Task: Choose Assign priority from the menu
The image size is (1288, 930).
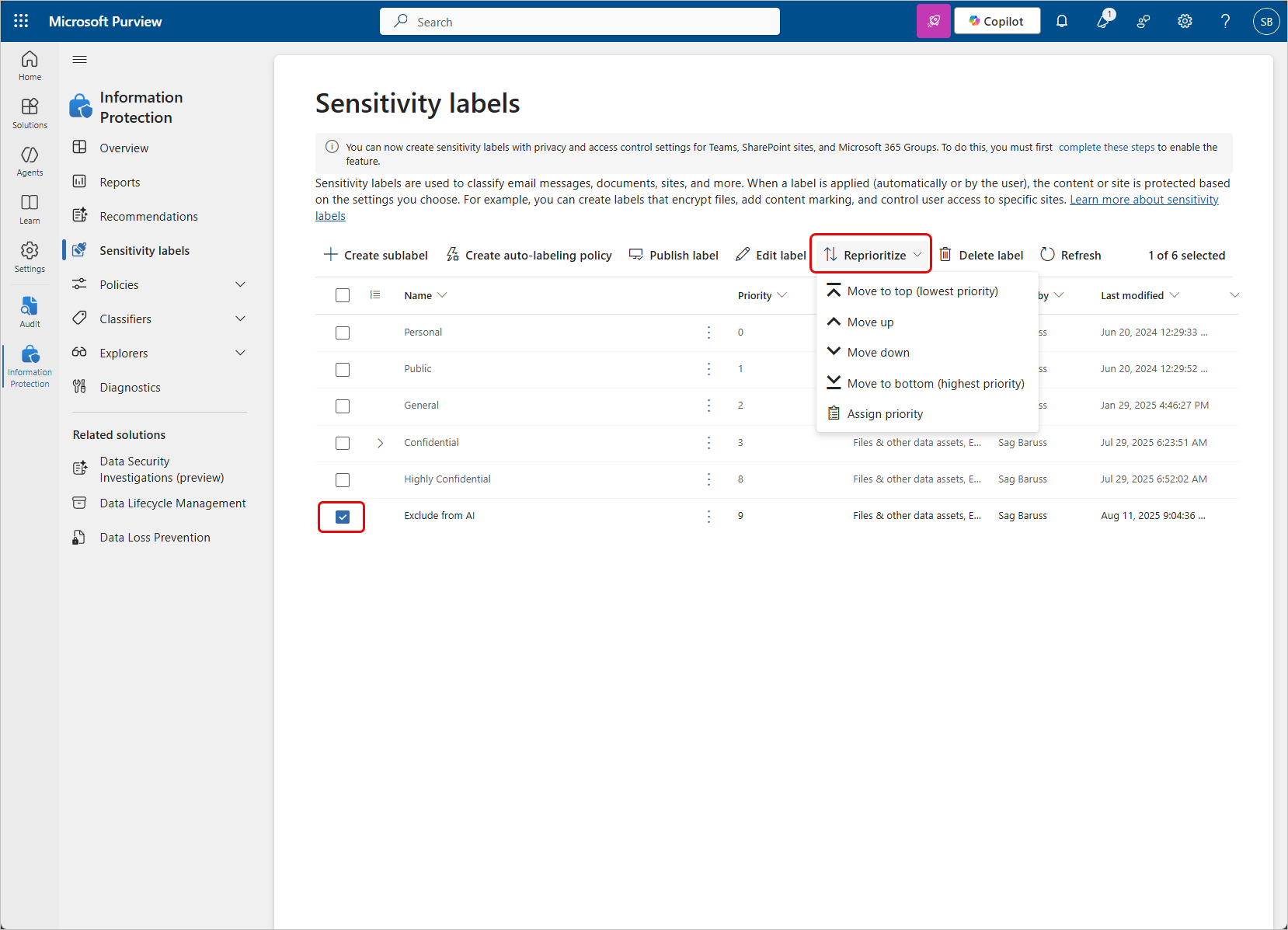Action: [x=884, y=413]
